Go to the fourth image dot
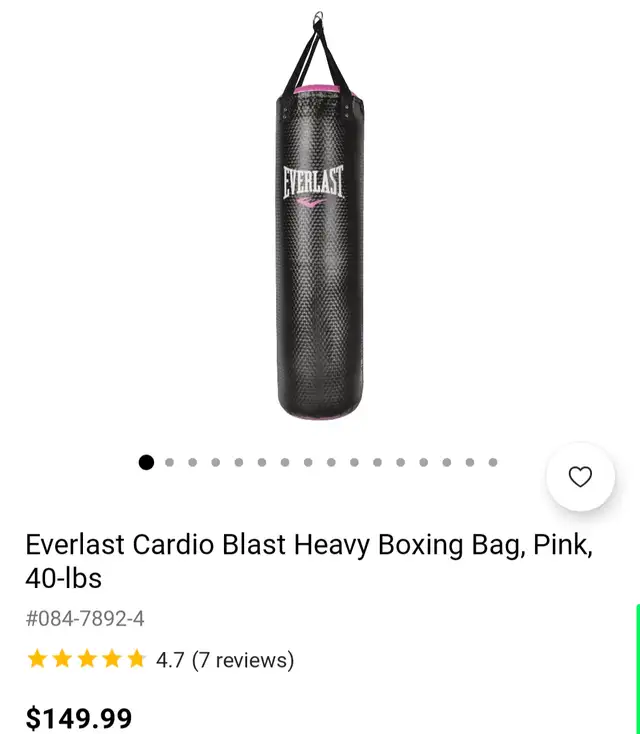 [215, 462]
